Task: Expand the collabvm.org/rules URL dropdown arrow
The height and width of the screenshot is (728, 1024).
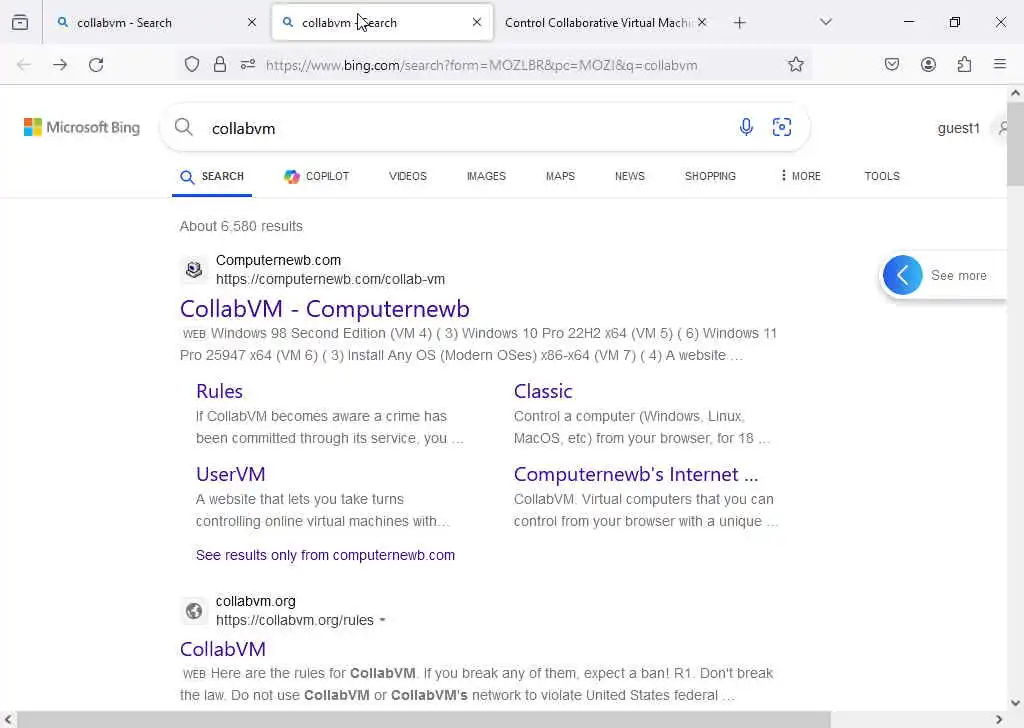Action: tap(383, 620)
